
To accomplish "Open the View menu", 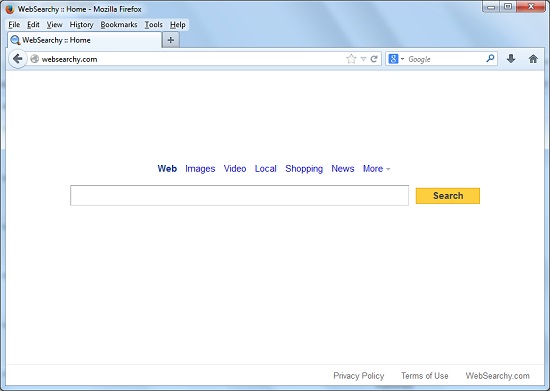I will click(54, 25).
